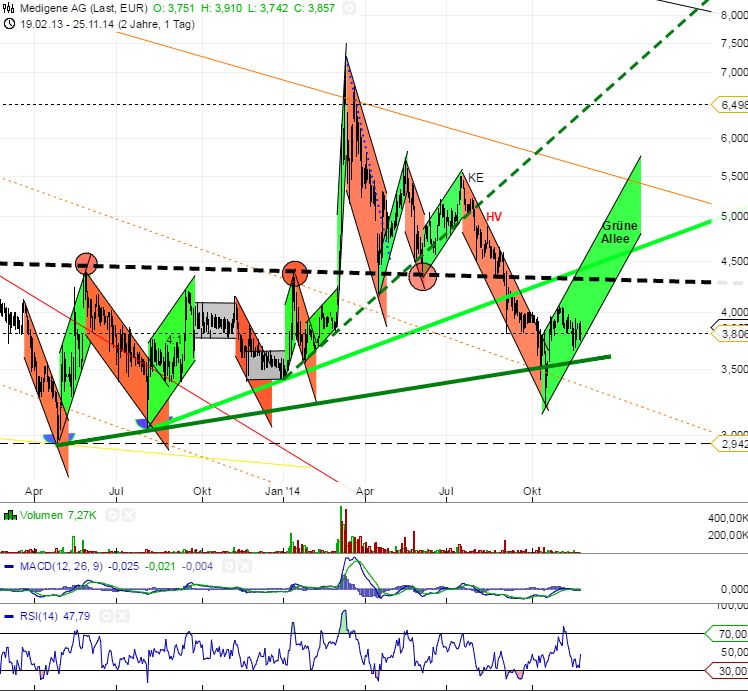The height and width of the screenshot is (691, 748).
Task: Open the MACD indicator settings gear
Action: coord(229,567)
